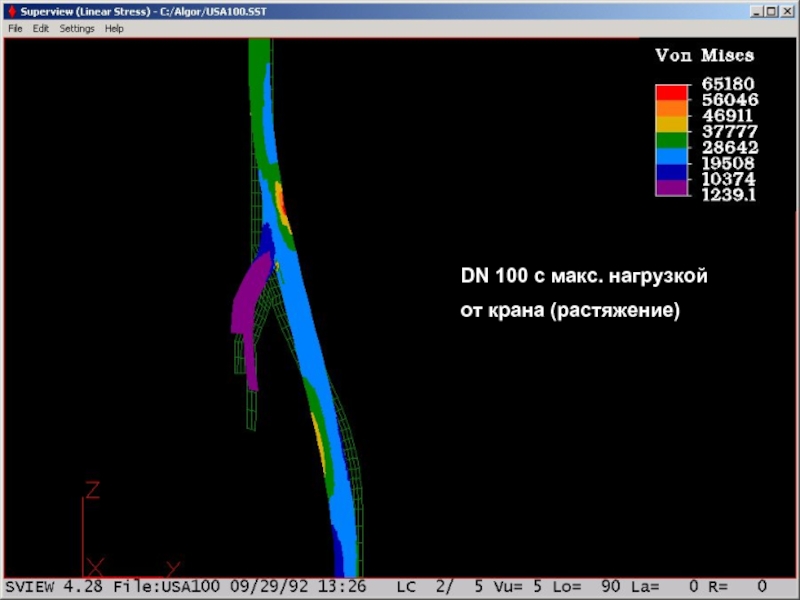800x600 pixels.
Task: Click the 'Lo= 90' status entry
Action: click(x=587, y=587)
